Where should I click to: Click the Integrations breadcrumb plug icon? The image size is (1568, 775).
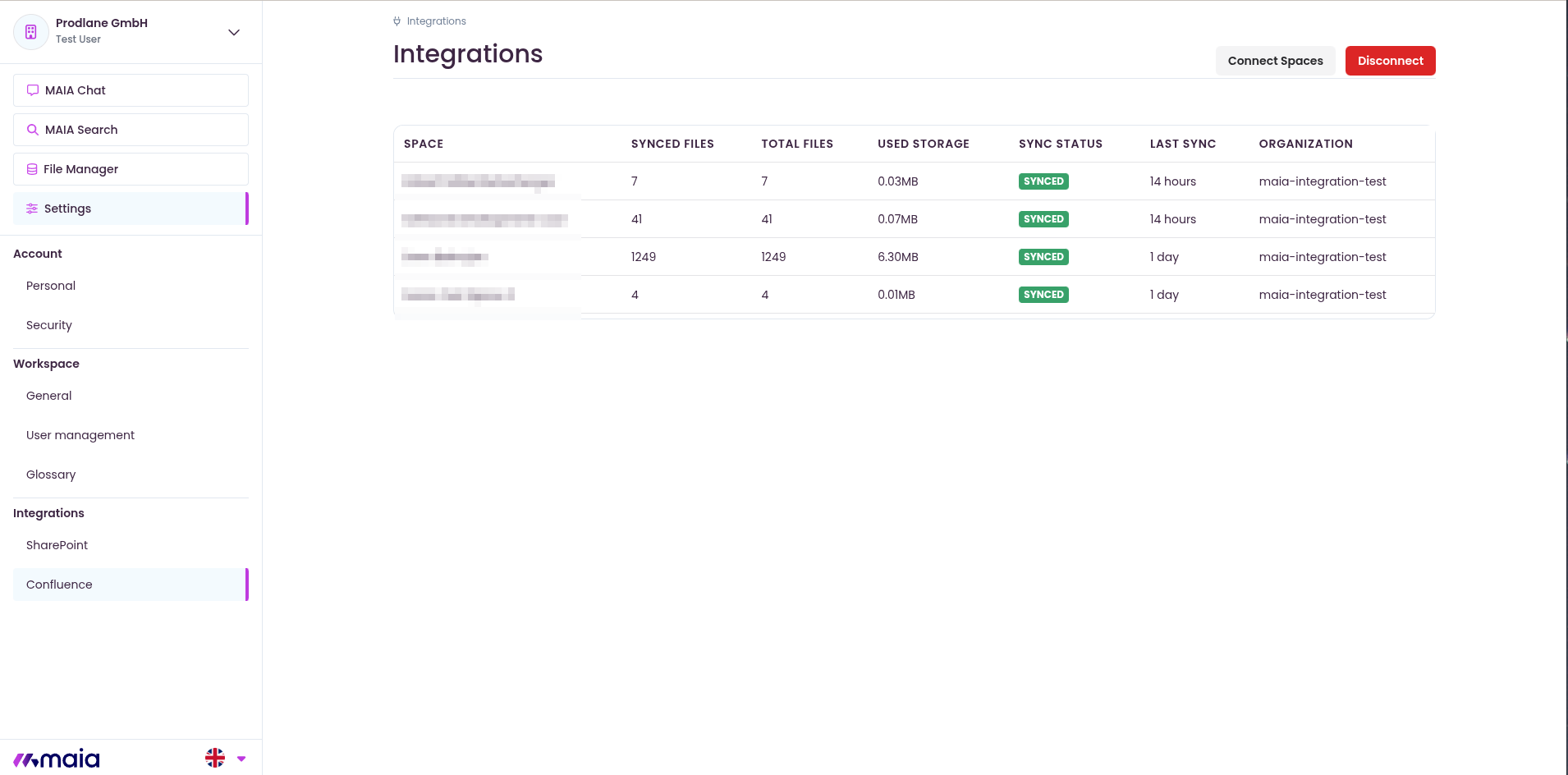click(x=397, y=21)
